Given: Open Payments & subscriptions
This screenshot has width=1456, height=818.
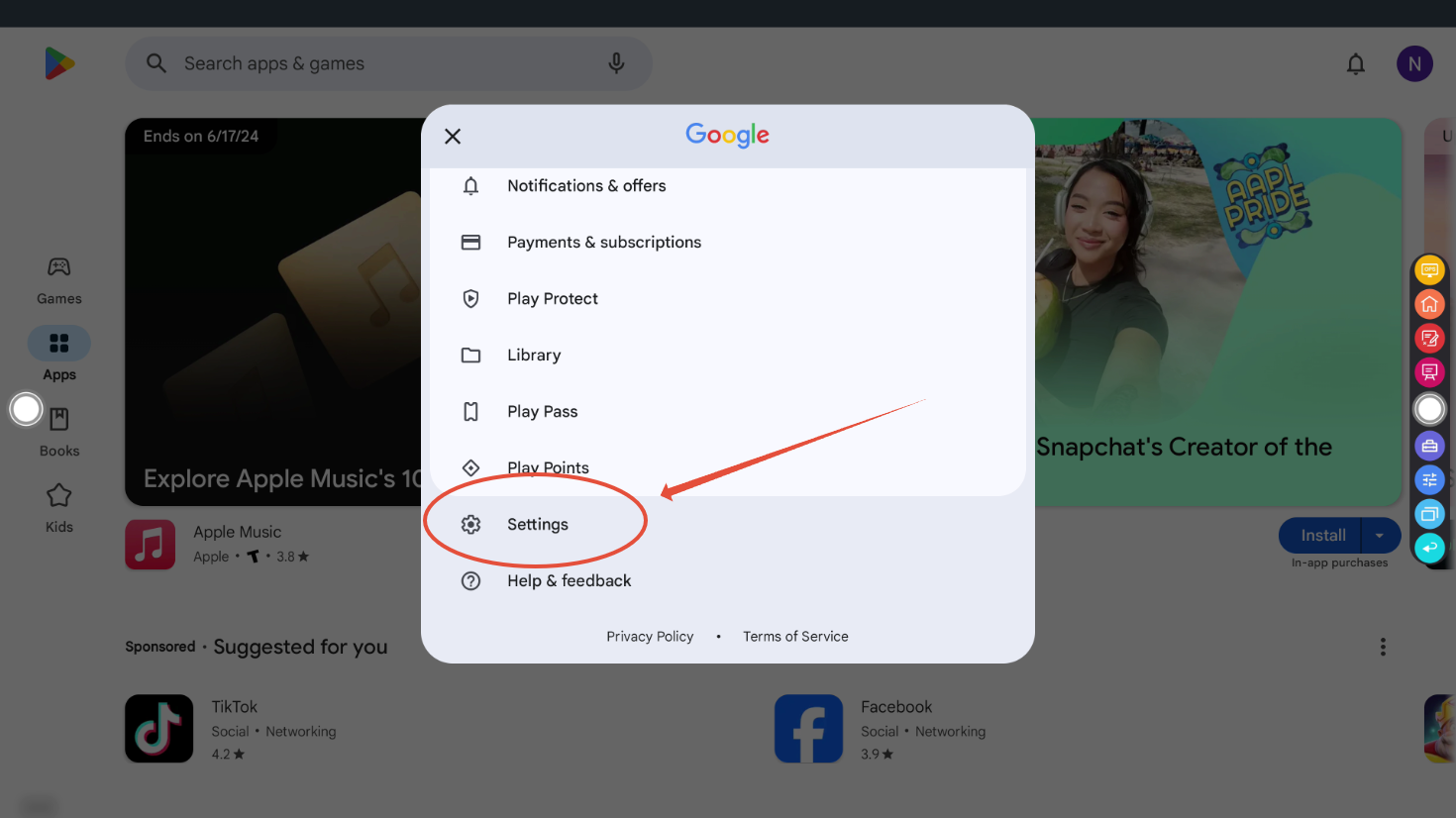Looking at the screenshot, I should click(x=728, y=243).
